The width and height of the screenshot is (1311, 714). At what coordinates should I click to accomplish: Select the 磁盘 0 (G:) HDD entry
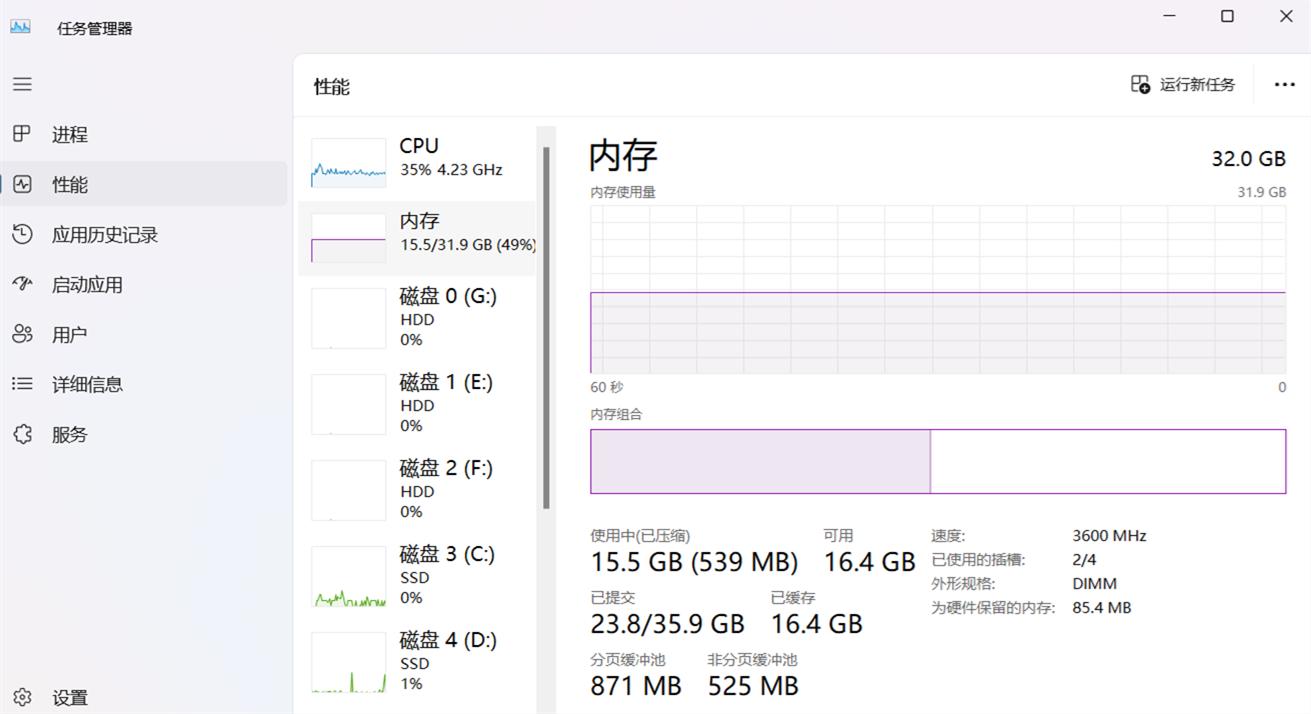pos(420,317)
